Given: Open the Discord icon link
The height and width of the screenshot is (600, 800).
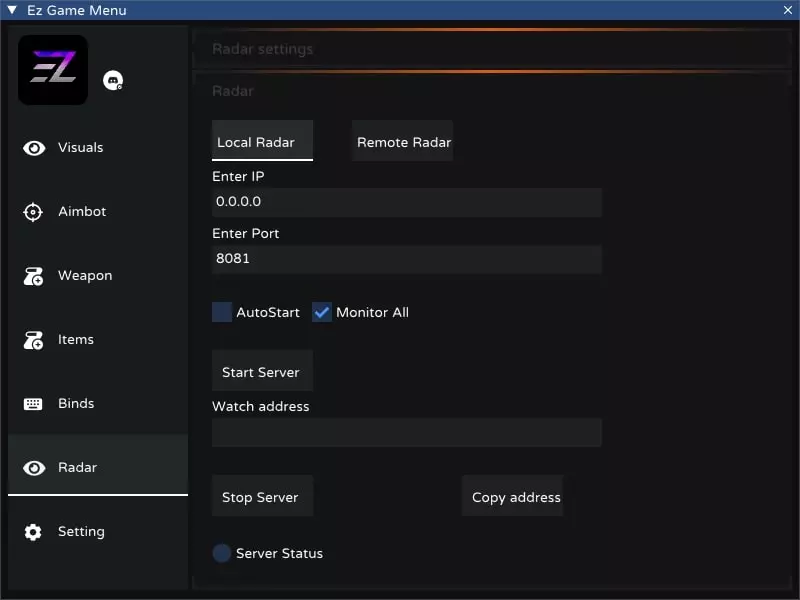Looking at the screenshot, I should coord(113,80).
